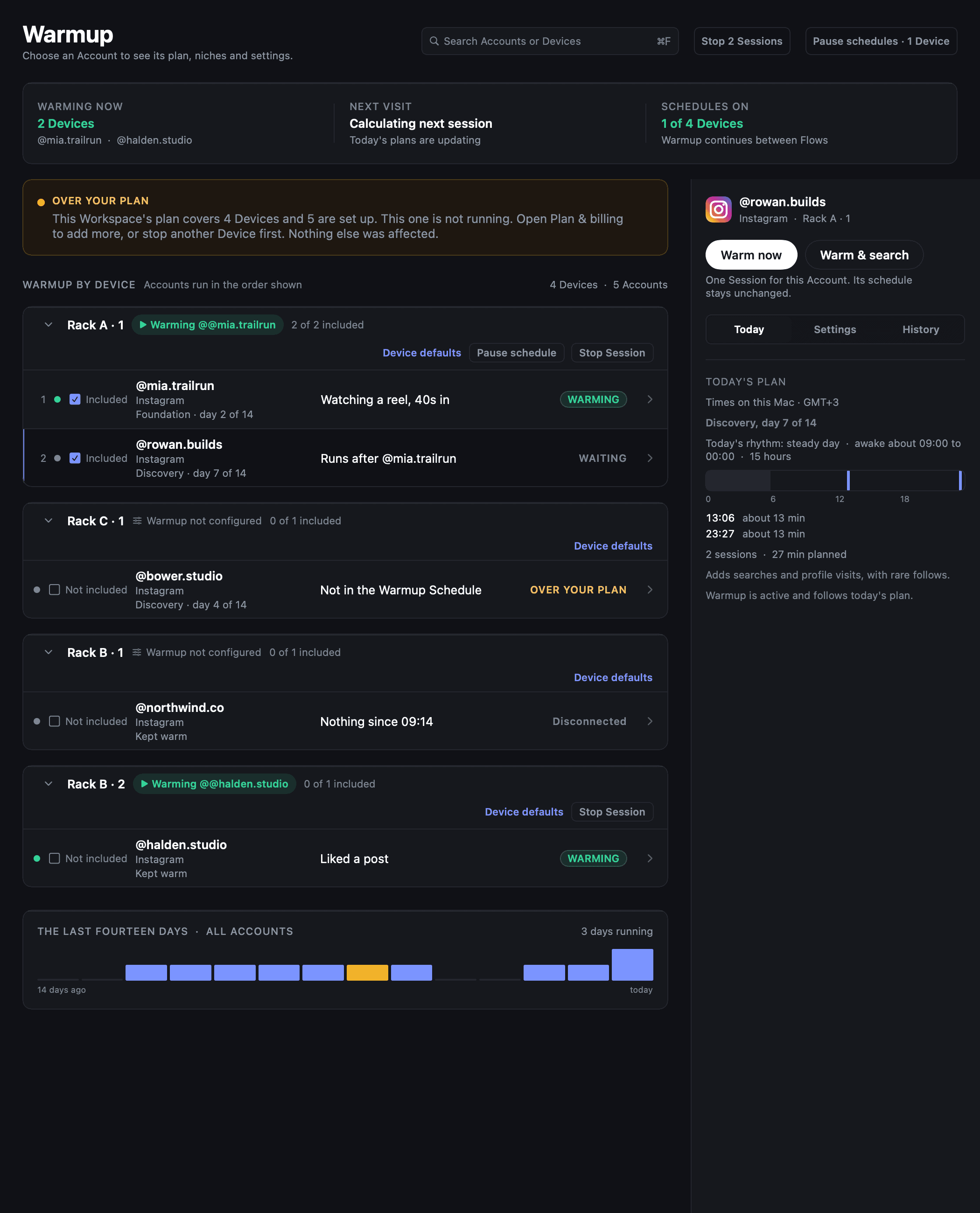Switch to the Today tab
Image resolution: width=980 pixels, height=1213 pixels.
point(749,329)
